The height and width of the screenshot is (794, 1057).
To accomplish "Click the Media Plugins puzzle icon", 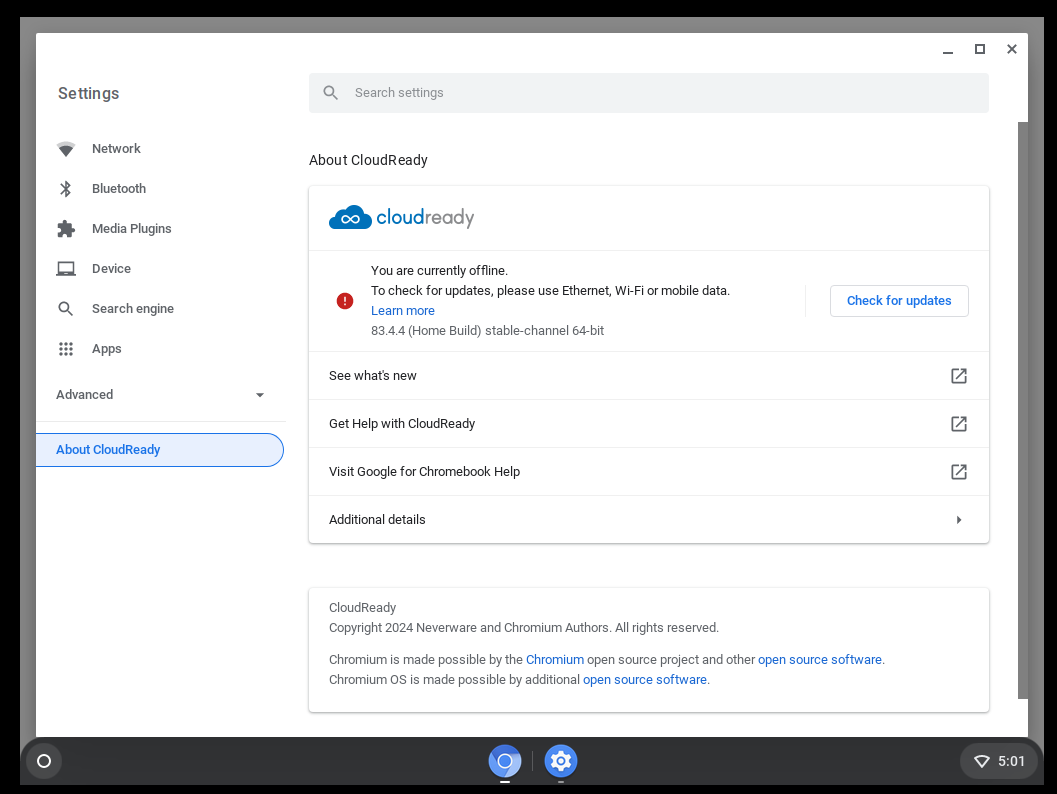I will (x=66, y=229).
